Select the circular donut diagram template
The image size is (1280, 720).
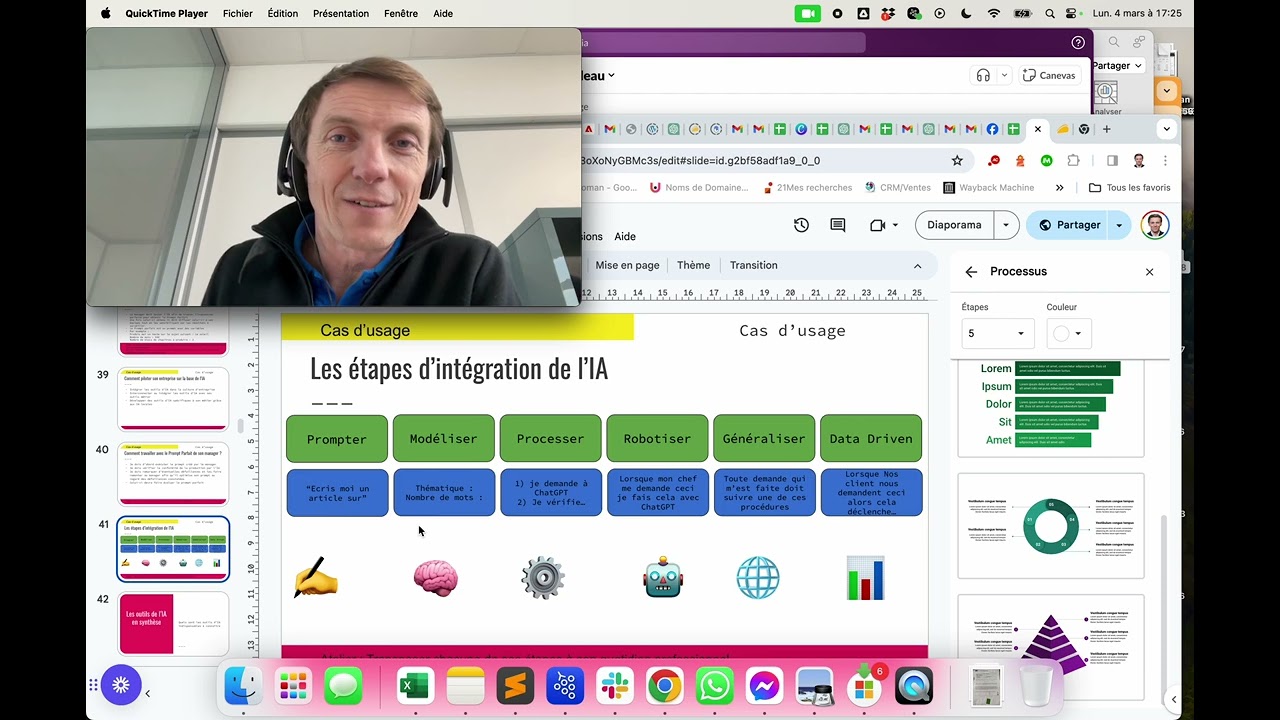coord(1051,526)
